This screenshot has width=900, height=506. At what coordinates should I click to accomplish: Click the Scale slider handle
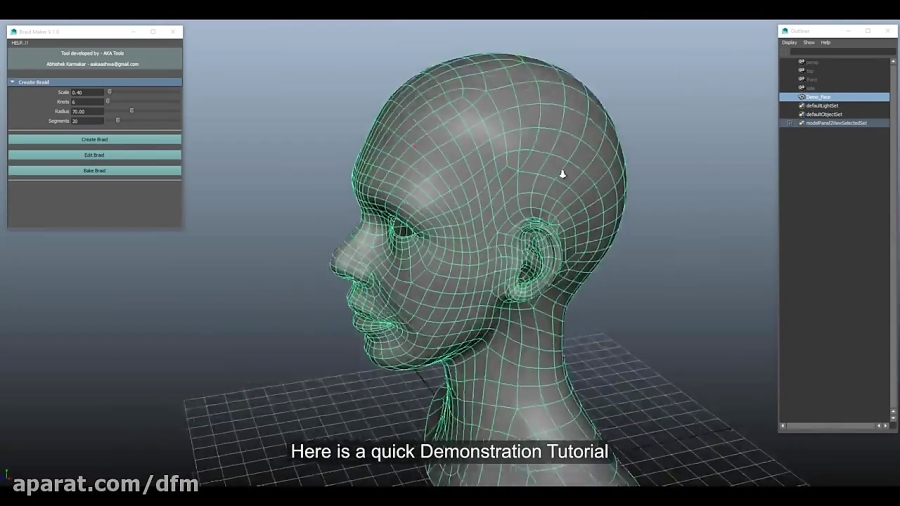110,92
